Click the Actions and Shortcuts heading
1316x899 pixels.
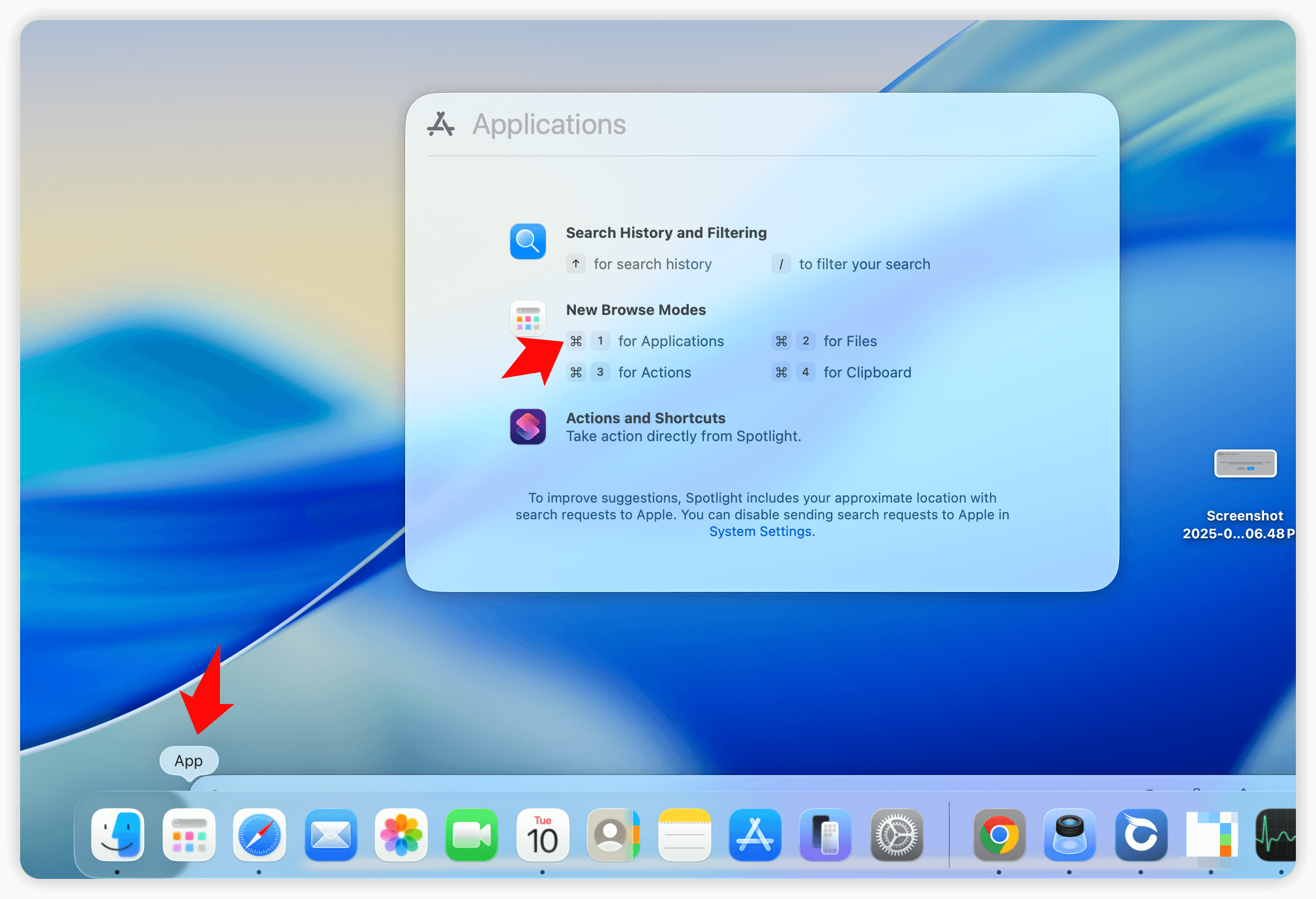tap(646, 418)
